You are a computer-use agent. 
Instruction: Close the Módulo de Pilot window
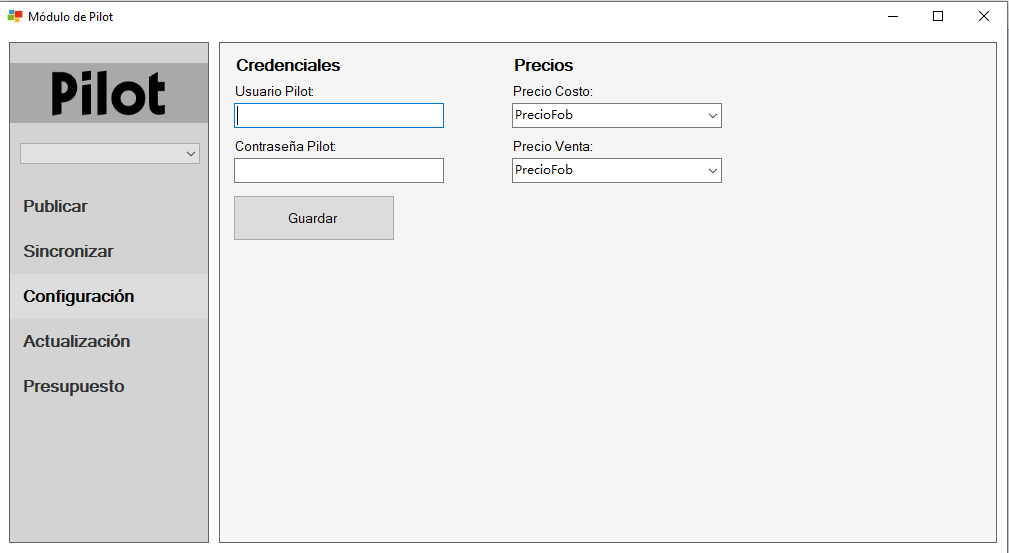[x=983, y=17]
